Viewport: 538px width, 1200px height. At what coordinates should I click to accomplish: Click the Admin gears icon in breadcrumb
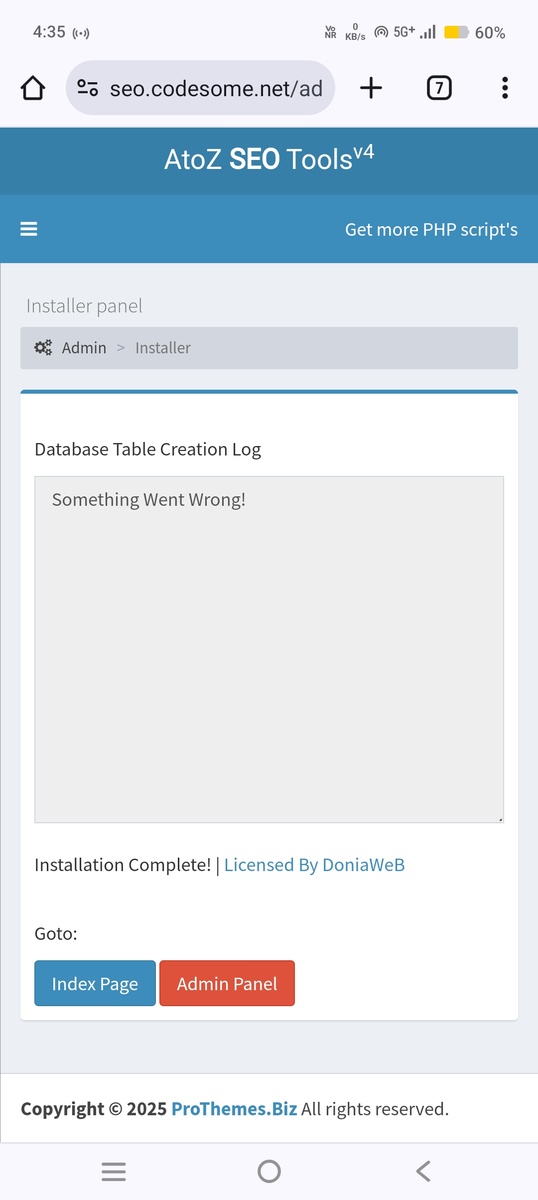click(x=43, y=348)
